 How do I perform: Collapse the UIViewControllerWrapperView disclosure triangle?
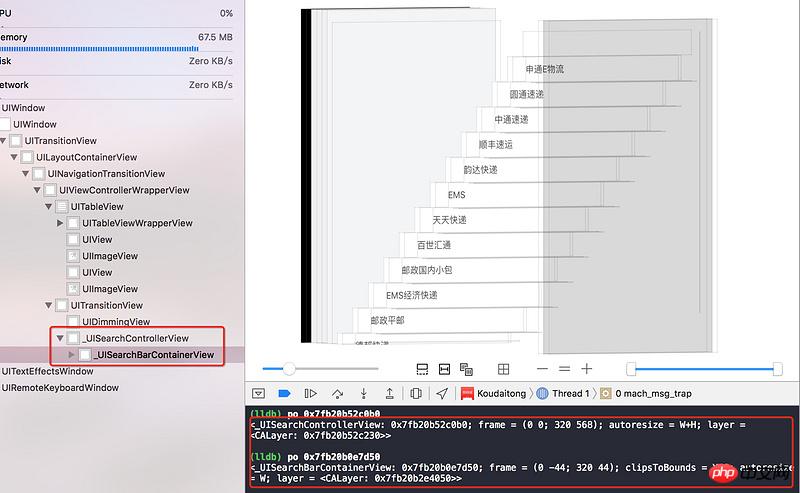(x=37, y=190)
